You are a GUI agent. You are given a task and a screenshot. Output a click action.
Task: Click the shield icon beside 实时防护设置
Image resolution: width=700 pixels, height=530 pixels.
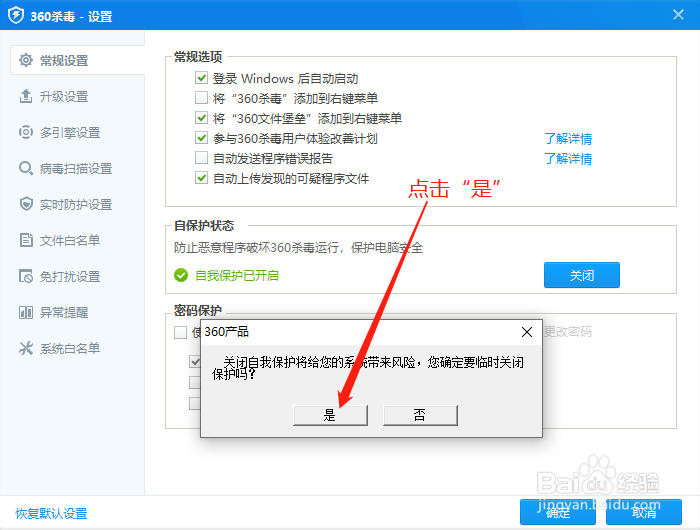[26, 204]
